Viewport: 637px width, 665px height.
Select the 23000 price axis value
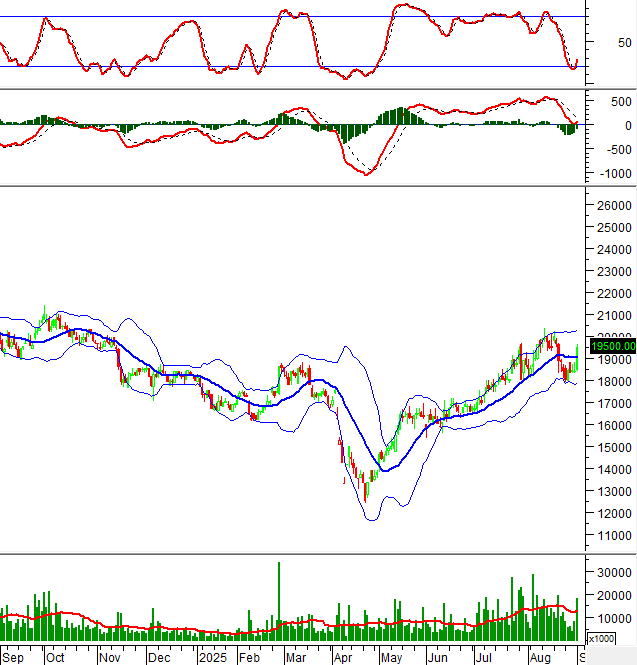(614, 271)
